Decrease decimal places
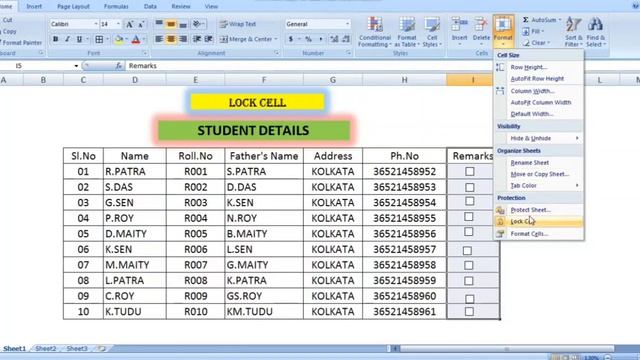Screen dimensions: 640x360 click(346, 39)
